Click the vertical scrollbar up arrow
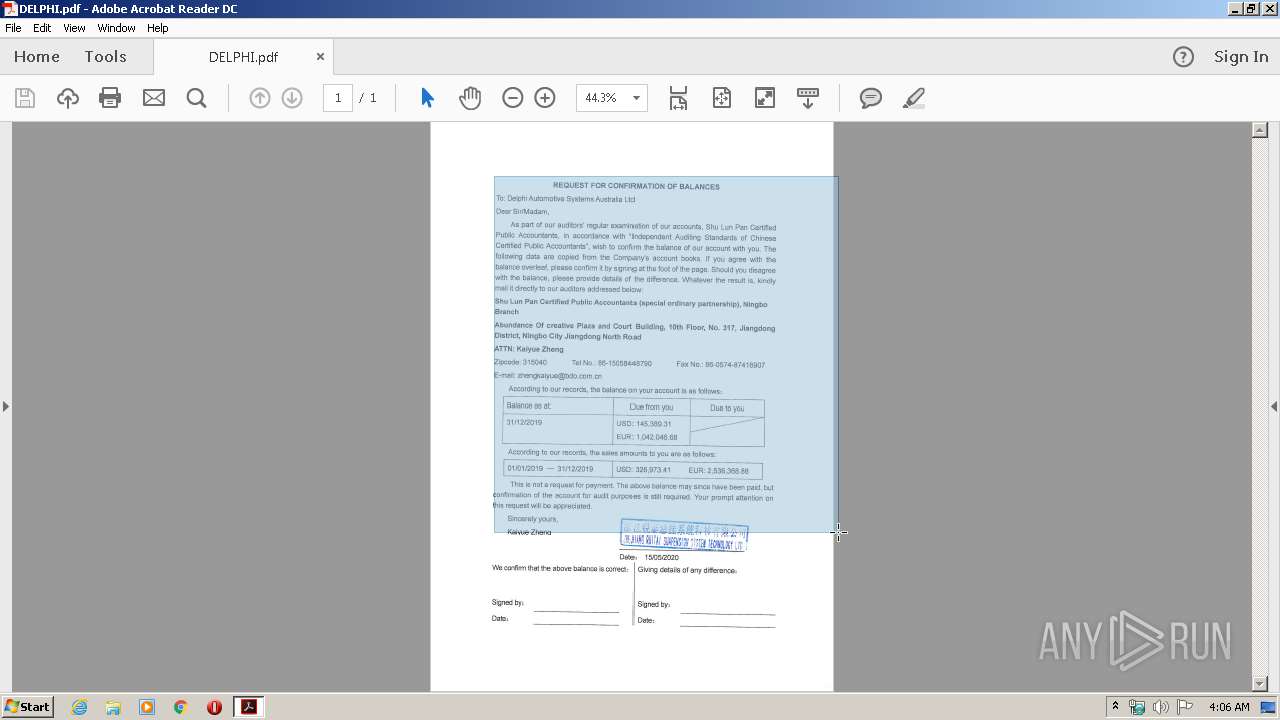Image resolution: width=1280 pixels, height=720 pixels. [1260, 130]
